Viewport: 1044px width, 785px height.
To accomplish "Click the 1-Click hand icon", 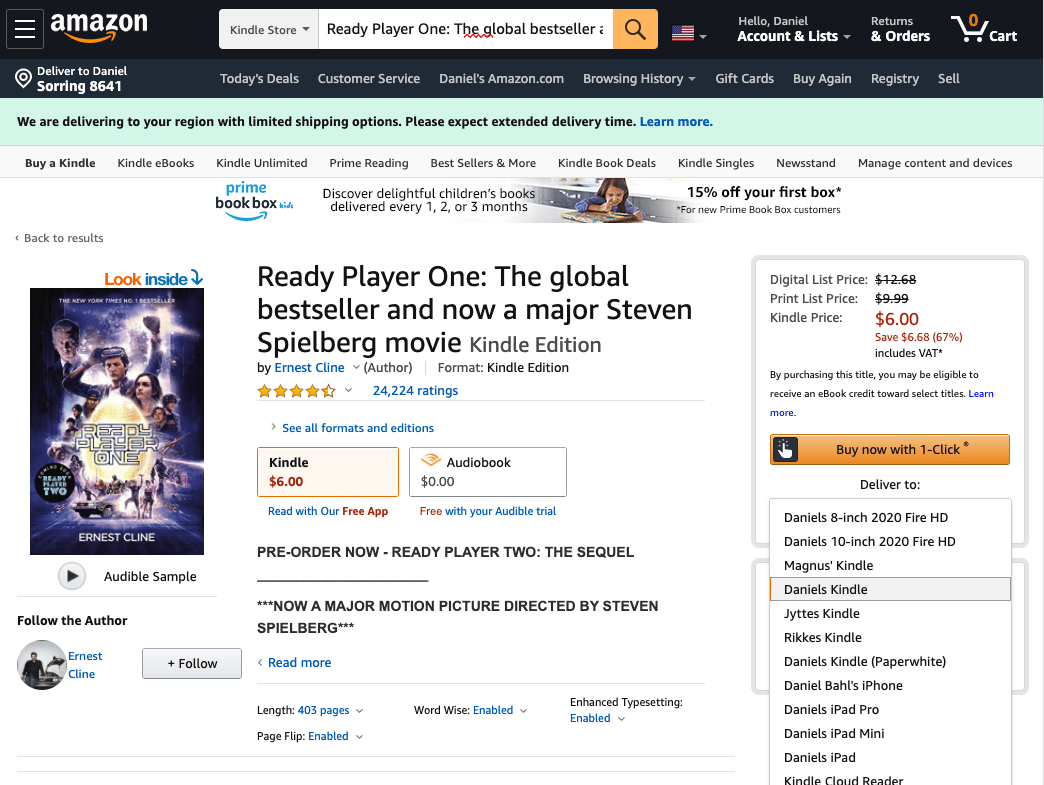I will click(784, 449).
